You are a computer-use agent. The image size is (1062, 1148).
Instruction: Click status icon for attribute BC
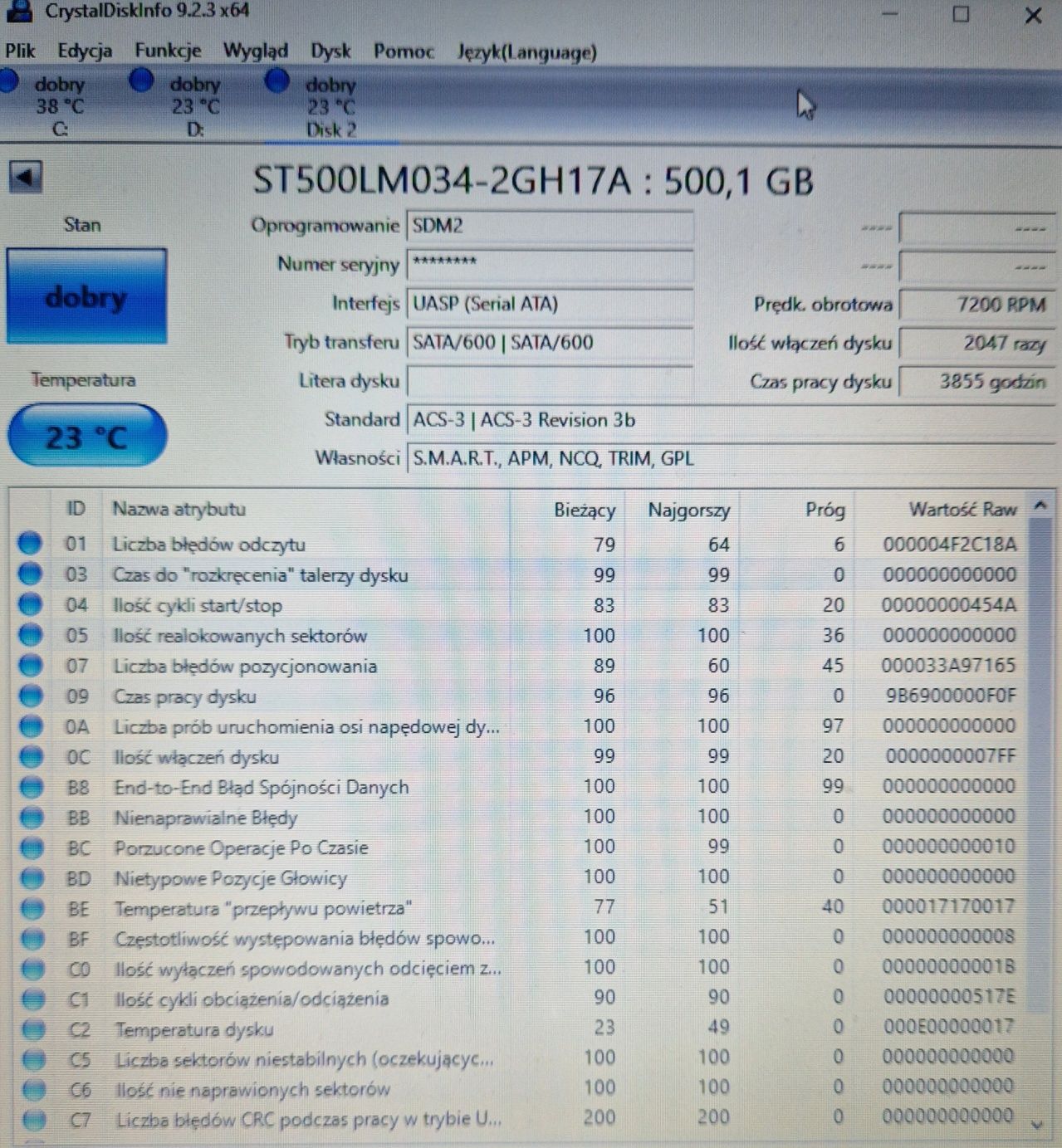32,848
